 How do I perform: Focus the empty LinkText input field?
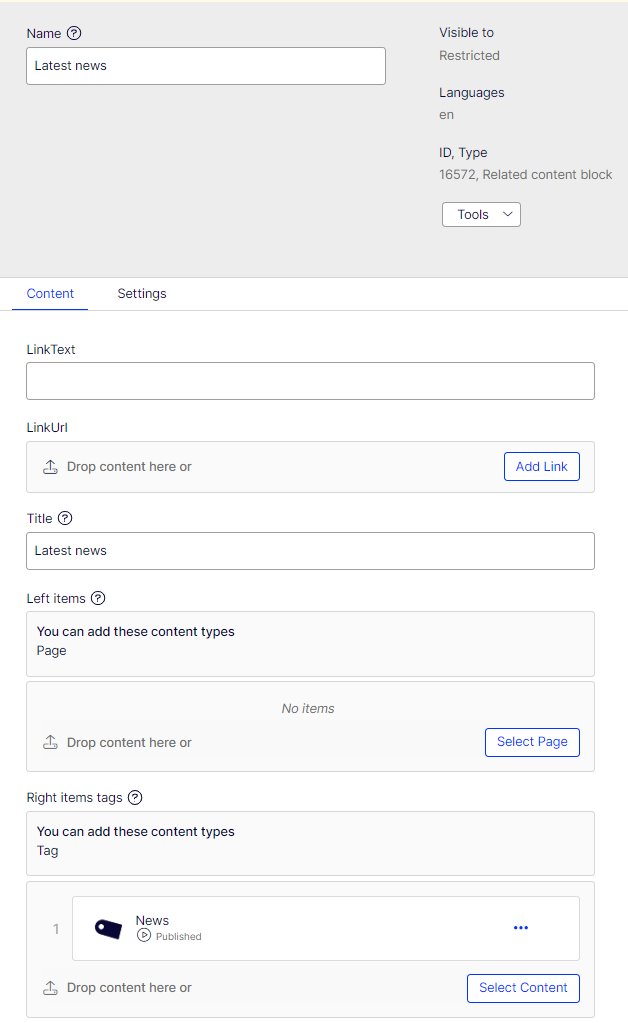click(x=310, y=381)
